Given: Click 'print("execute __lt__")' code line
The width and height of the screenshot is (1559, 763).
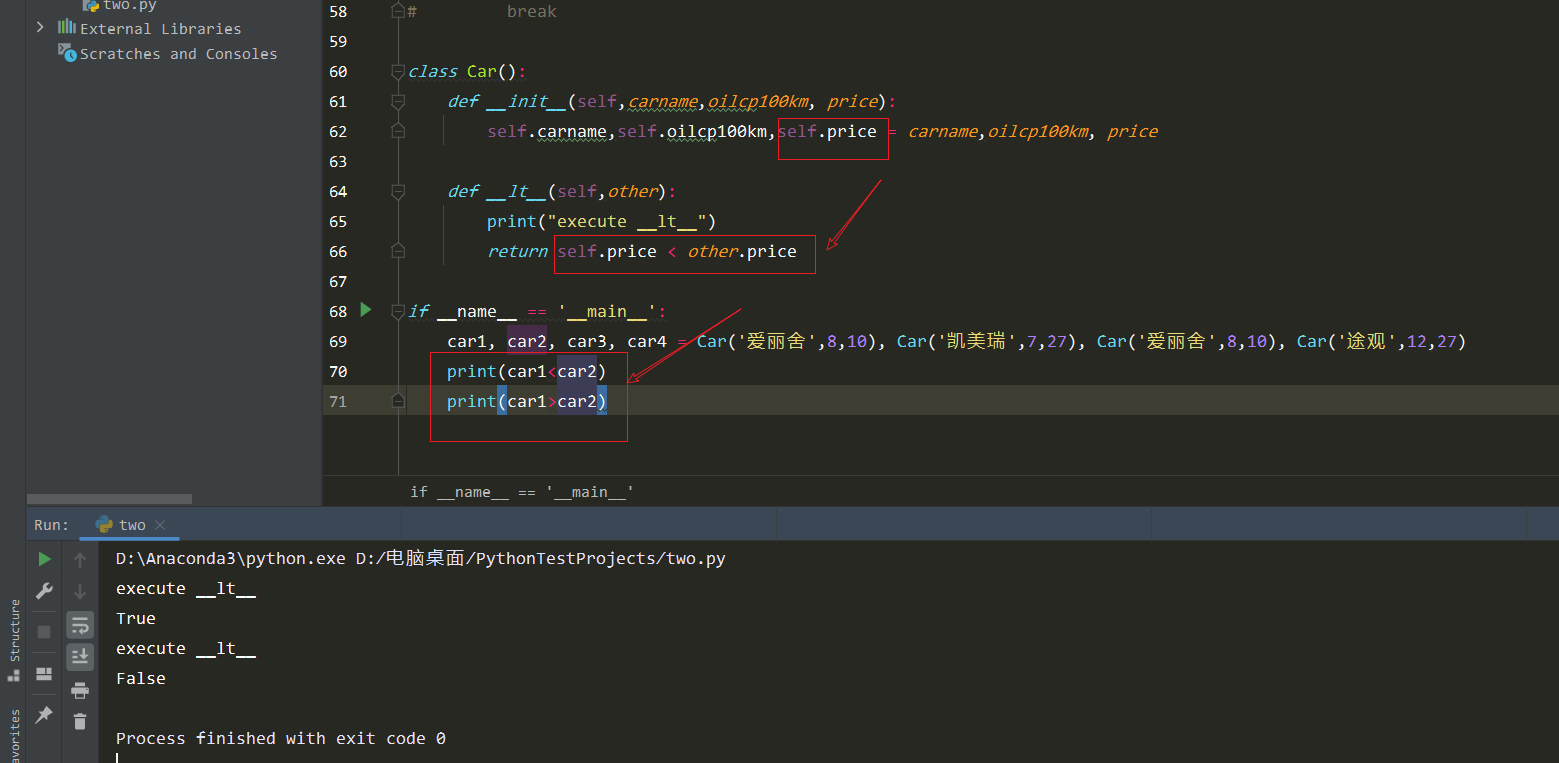Looking at the screenshot, I should [x=602, y=221].
